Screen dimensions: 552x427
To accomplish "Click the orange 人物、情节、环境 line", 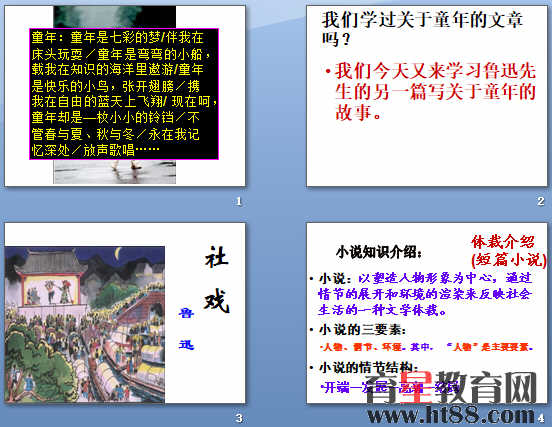I will pos(427,347).
